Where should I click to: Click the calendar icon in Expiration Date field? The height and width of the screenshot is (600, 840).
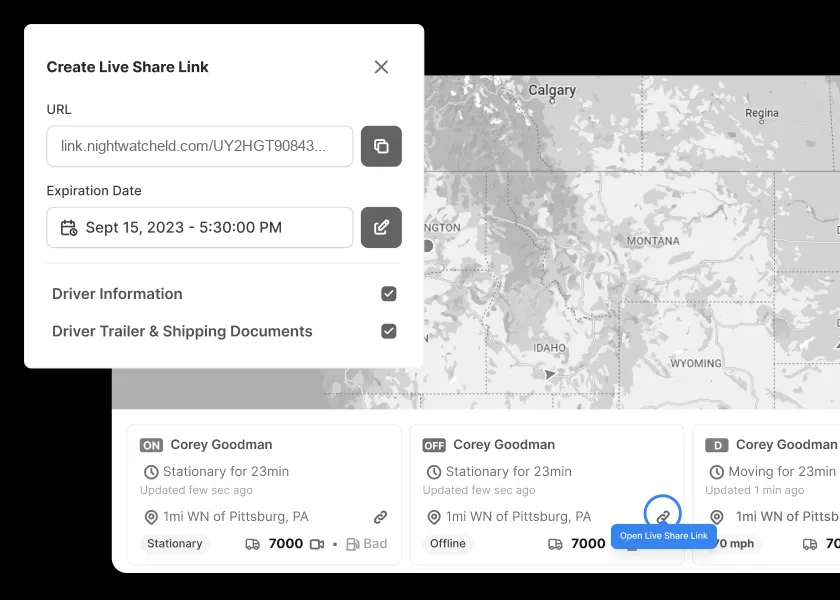(x=69, y=228)
